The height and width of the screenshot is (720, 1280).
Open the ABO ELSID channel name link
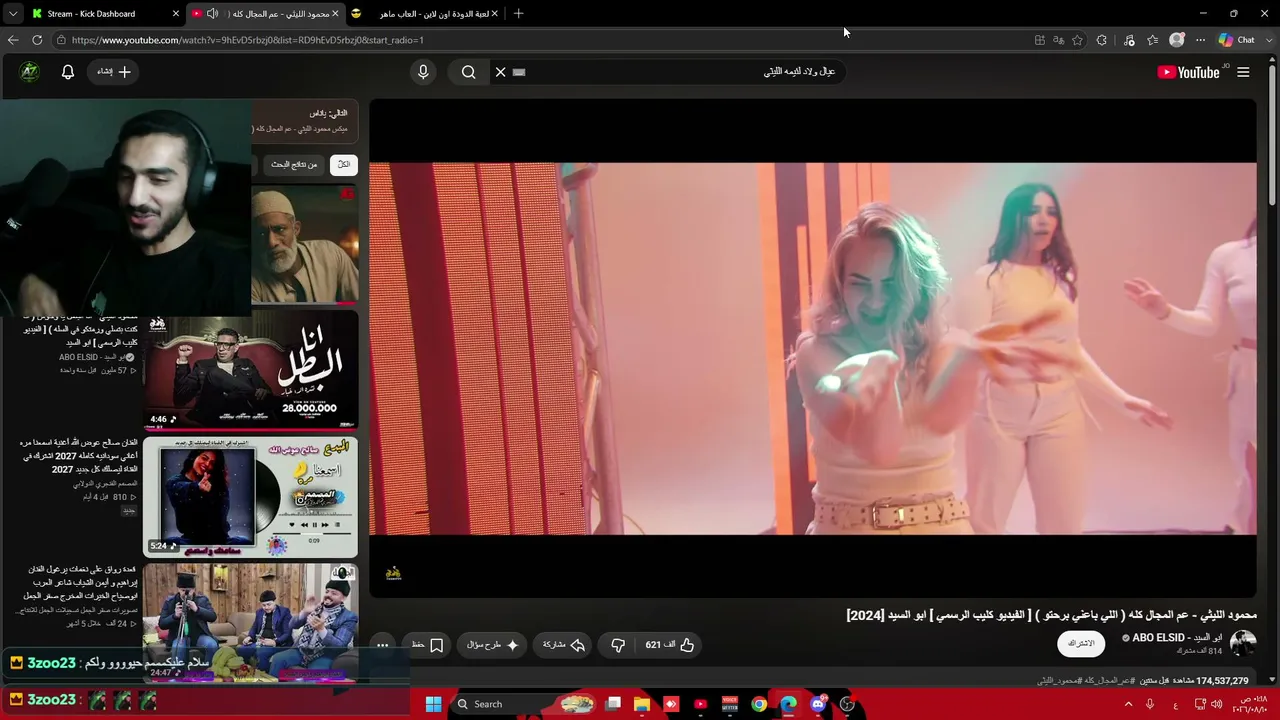1177,638
